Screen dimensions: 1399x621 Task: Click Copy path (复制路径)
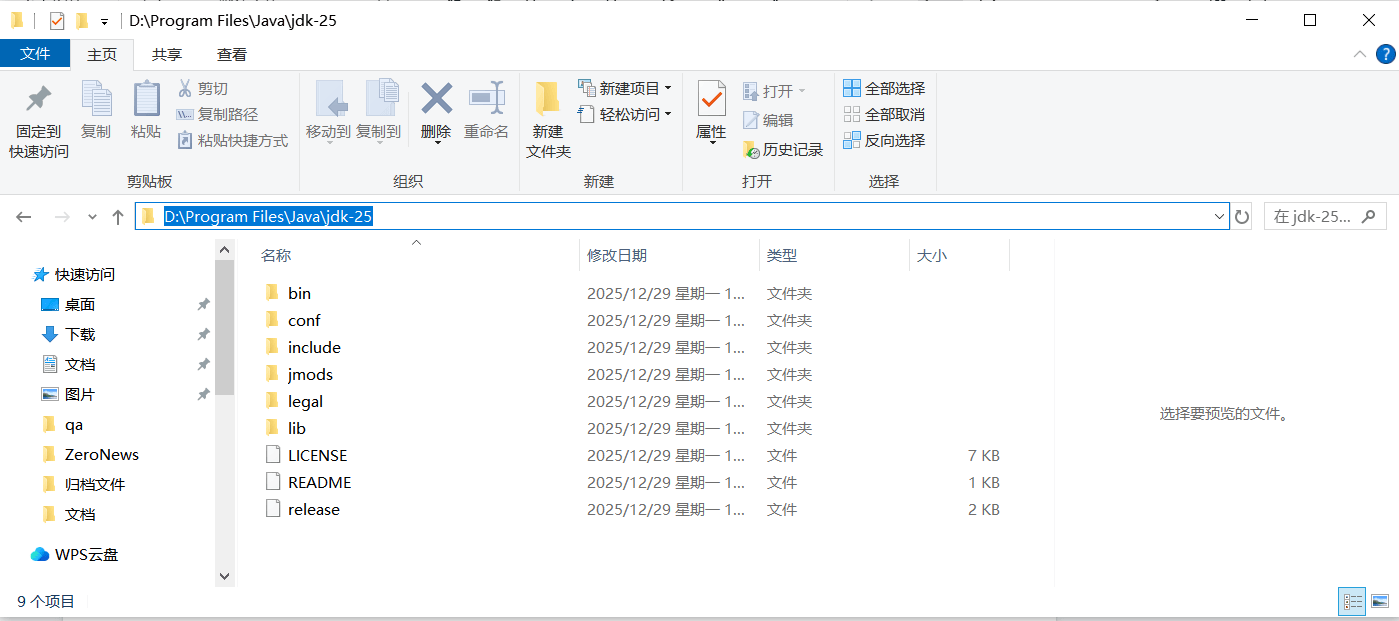(217, 114)
